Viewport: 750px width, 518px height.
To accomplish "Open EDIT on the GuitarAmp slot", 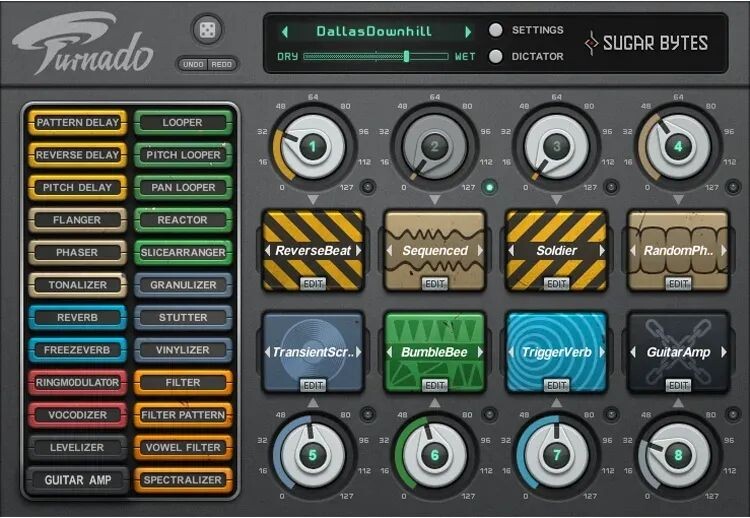I will click(678, 386).
